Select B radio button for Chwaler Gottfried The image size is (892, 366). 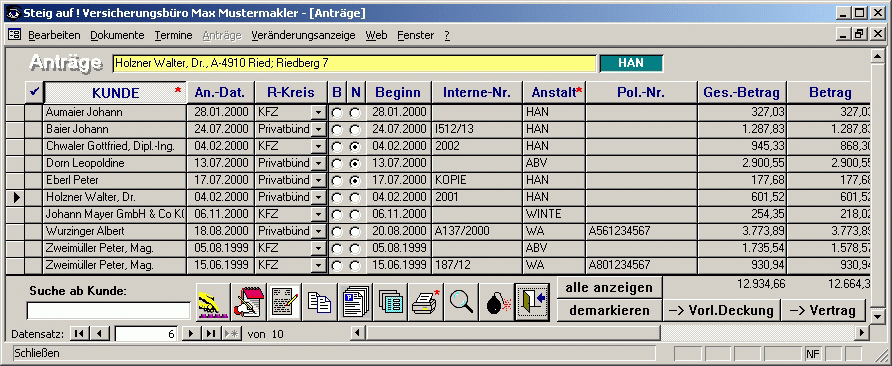click(337, 147)
